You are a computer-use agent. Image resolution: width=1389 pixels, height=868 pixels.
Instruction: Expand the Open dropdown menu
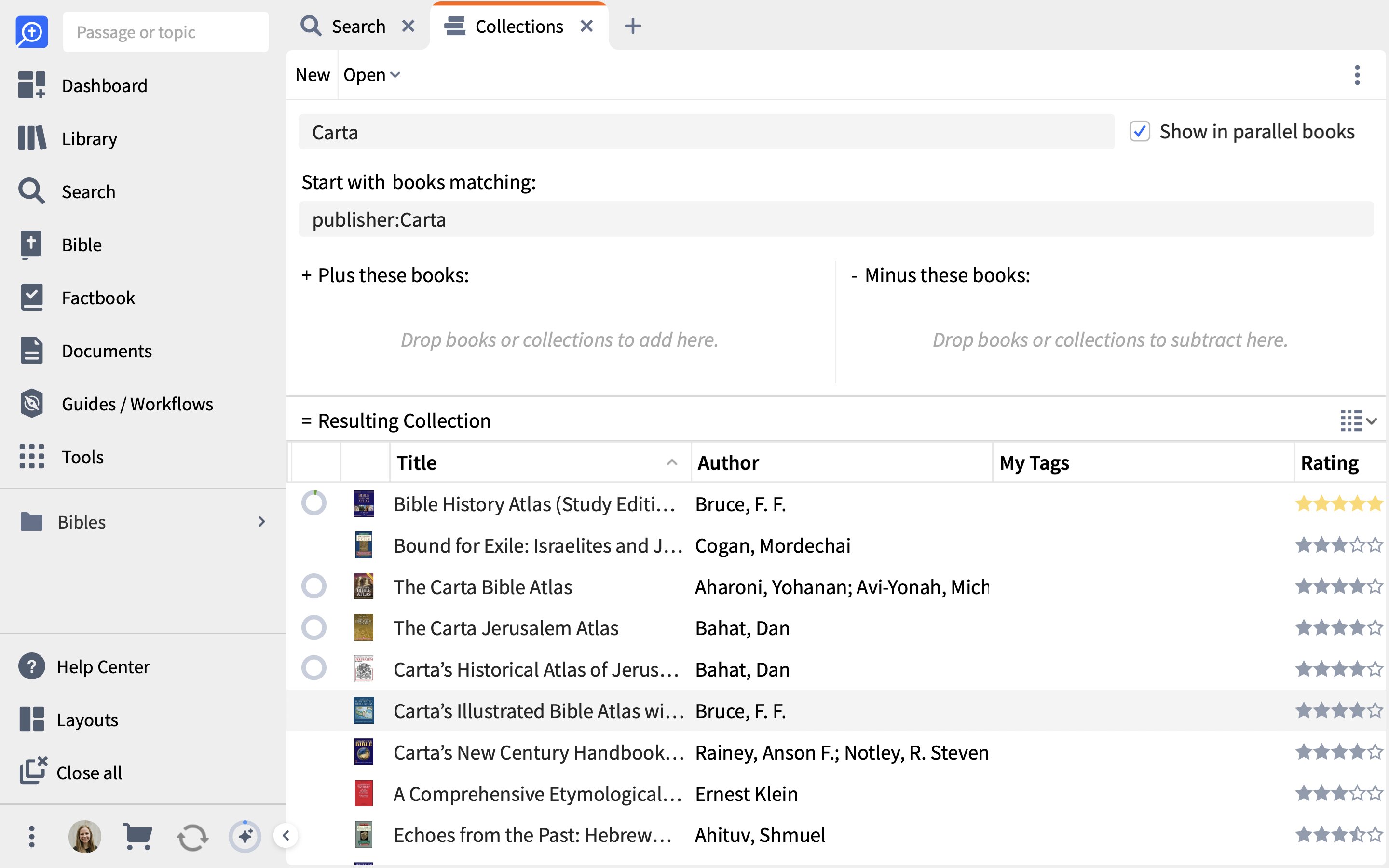[372, 75]
